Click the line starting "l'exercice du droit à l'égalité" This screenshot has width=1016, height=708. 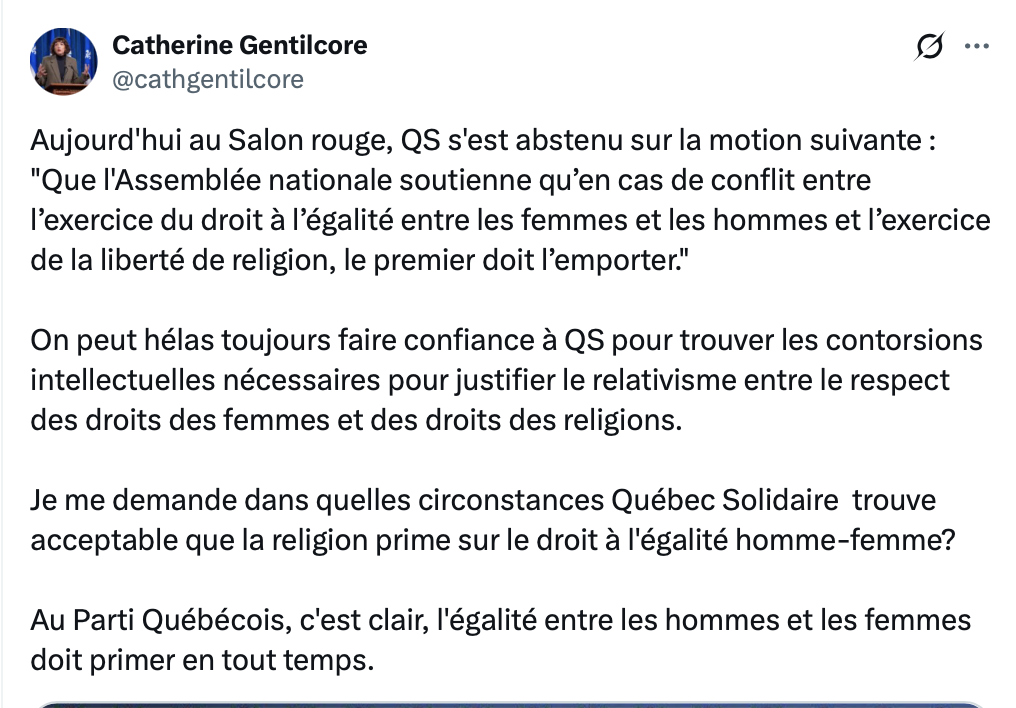click(x=510, y=219)
